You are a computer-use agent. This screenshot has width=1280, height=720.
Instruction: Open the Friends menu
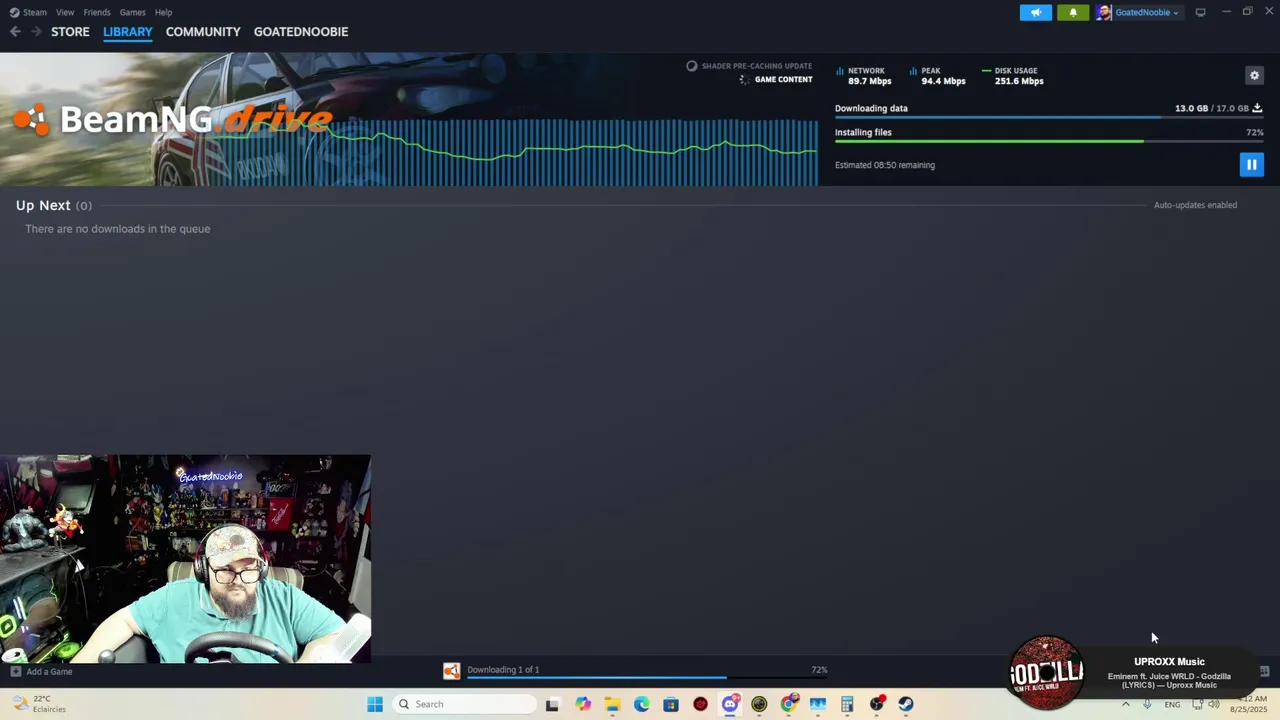pos(97,12)
